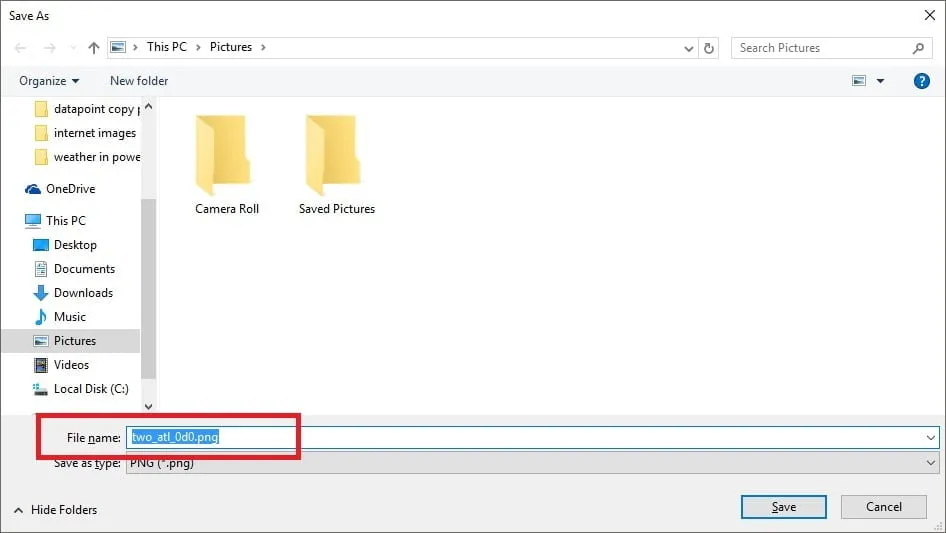Select the Camera Roll folder
Viewport: 946px width, 533px height.
tap(227, 165)
